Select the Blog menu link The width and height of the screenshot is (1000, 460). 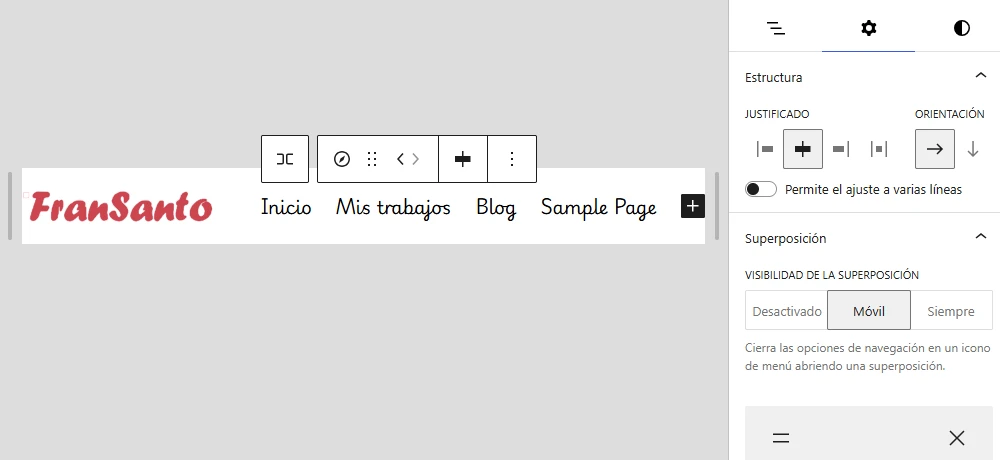[x=496, y=207]
